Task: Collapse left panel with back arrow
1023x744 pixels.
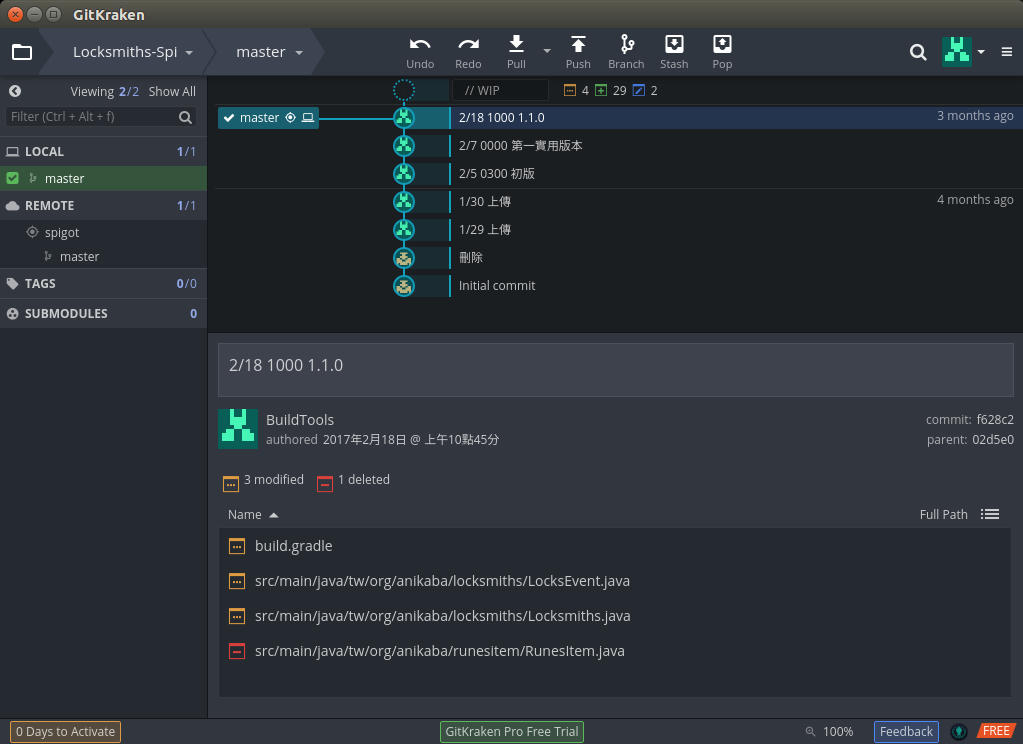Action: pos(15,91)
